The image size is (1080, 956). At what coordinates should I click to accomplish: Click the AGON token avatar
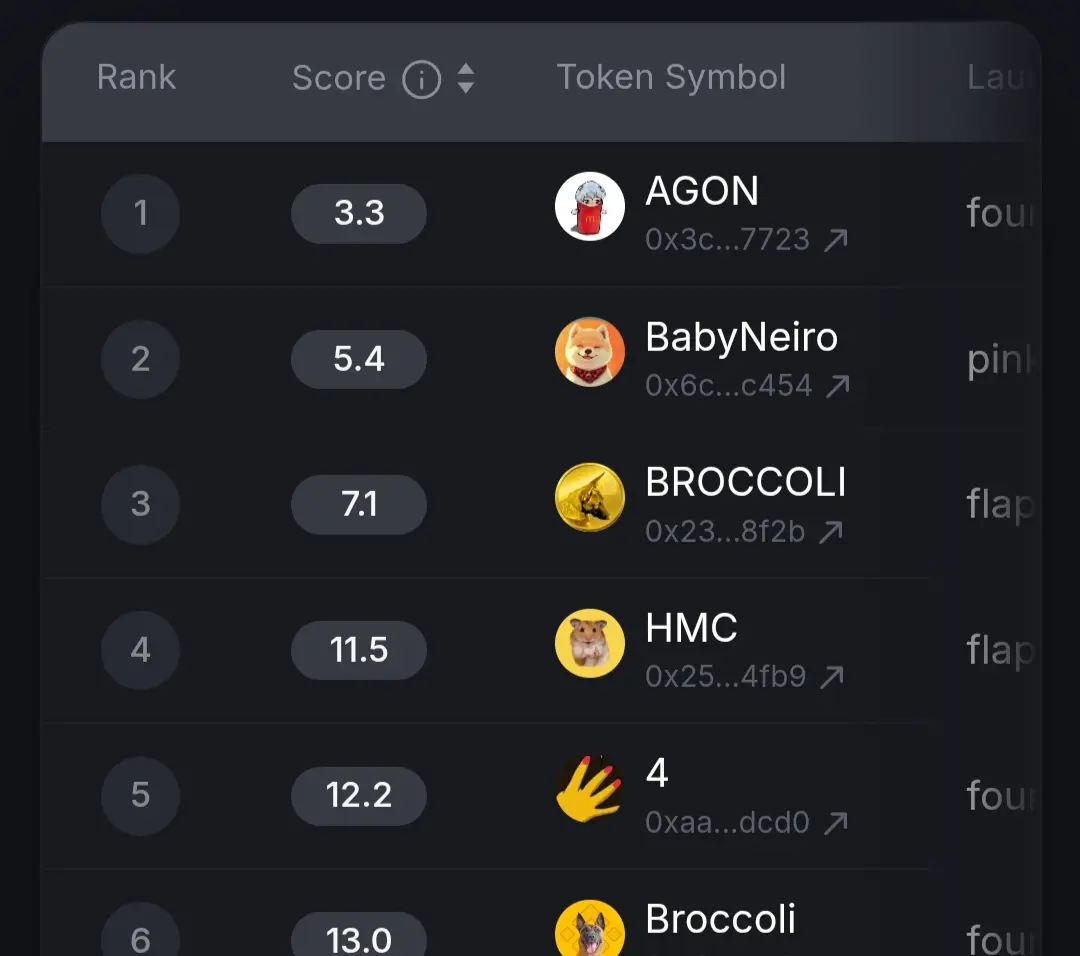click(590, 206)
